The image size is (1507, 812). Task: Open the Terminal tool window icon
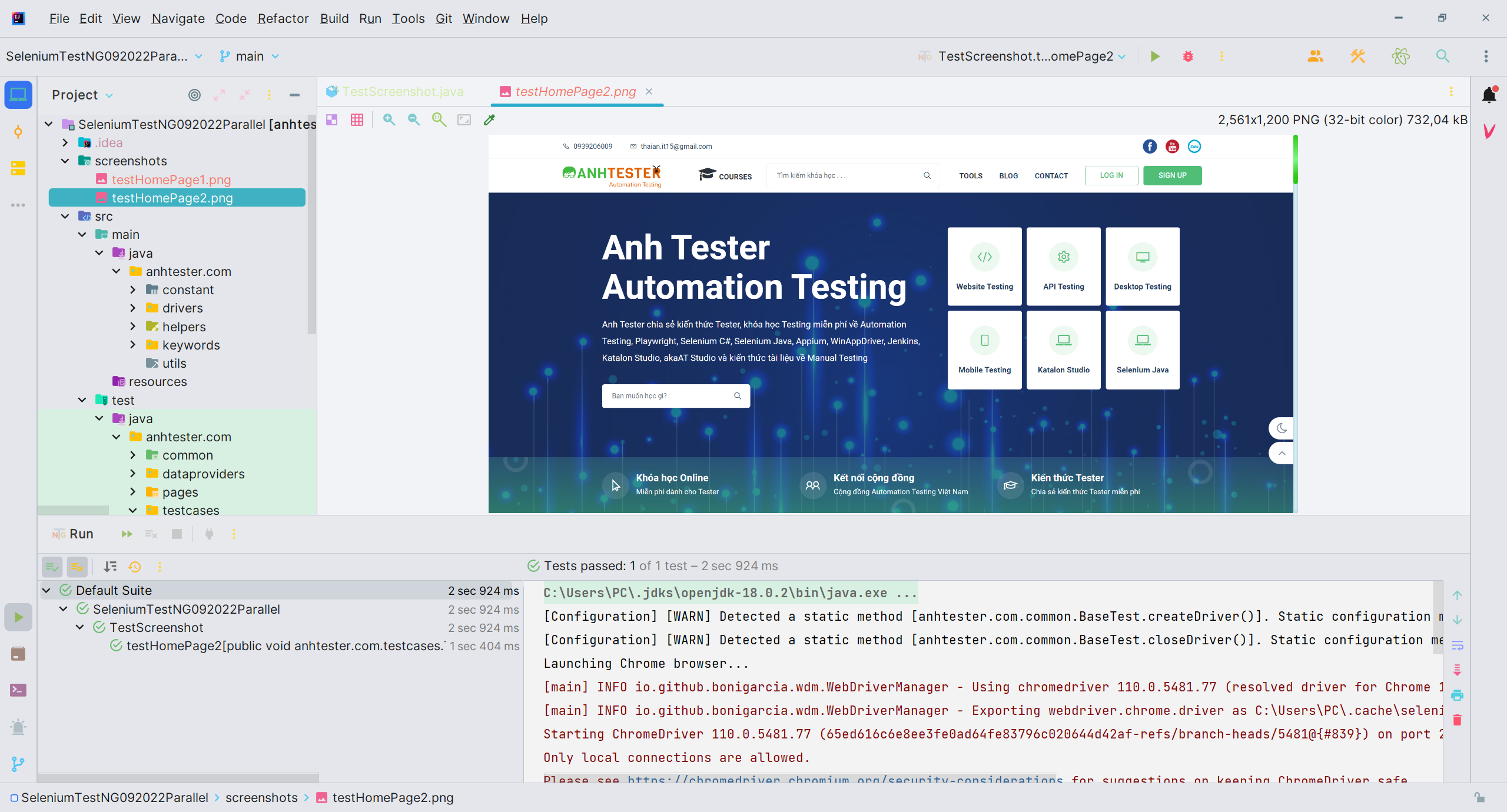pos(18,690)
